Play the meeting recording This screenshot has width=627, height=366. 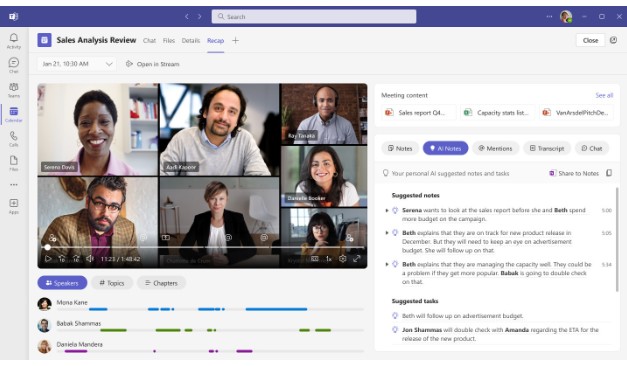point(48,259)
